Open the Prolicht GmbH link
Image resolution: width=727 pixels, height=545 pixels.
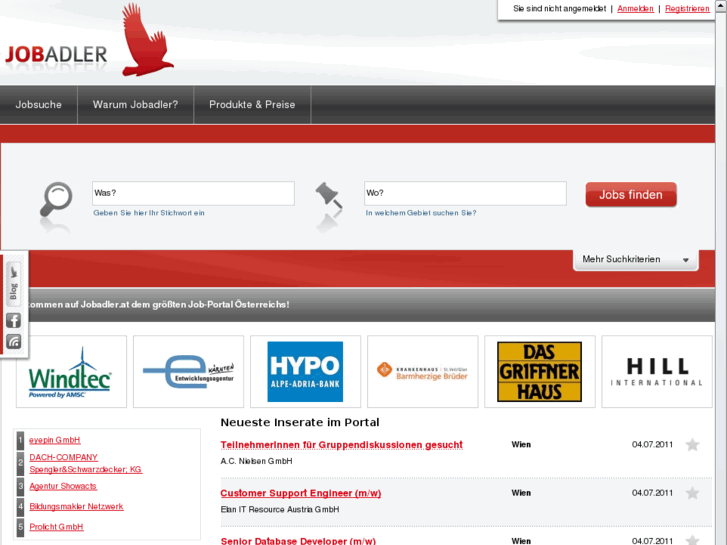pos(57,527)
